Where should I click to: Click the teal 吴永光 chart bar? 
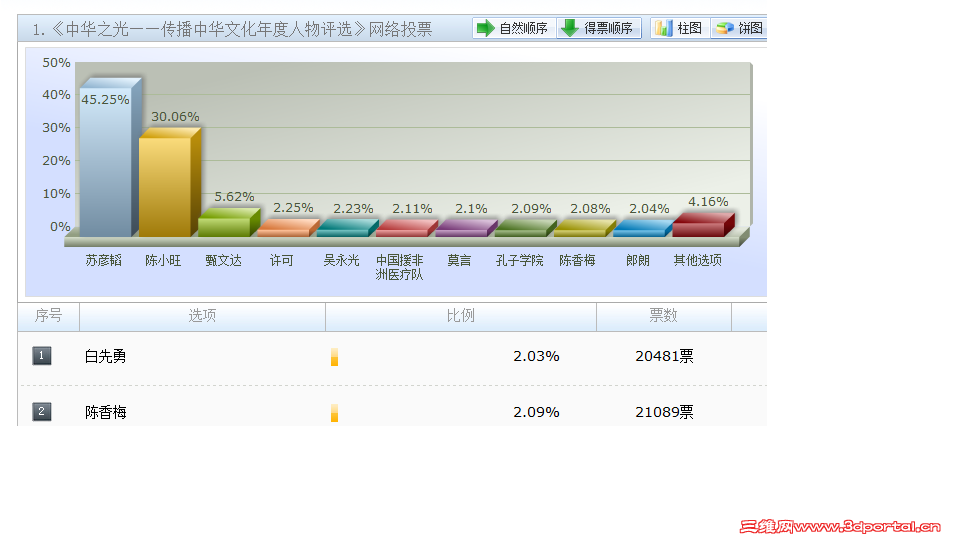[347, 228]
